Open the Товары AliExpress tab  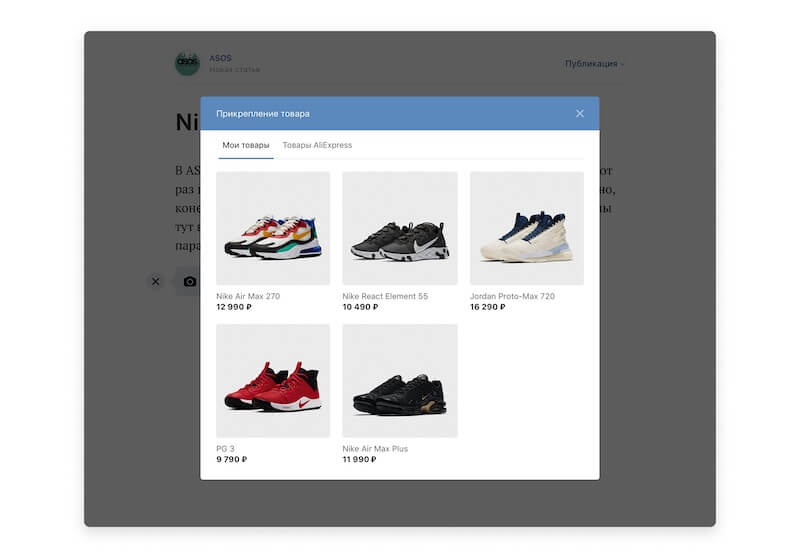click(x=317, y=145)
